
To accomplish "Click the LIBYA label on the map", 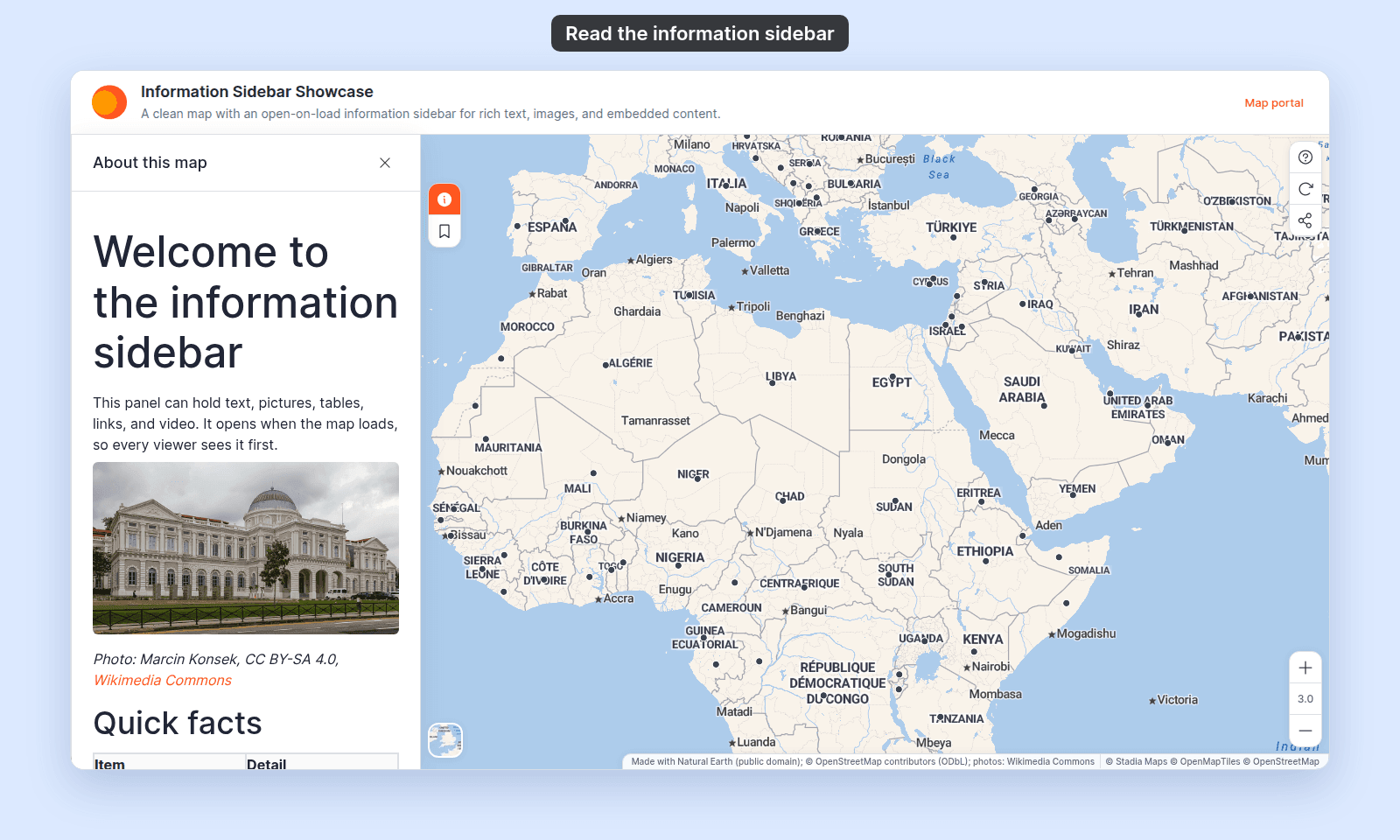I will pos(780,376).
